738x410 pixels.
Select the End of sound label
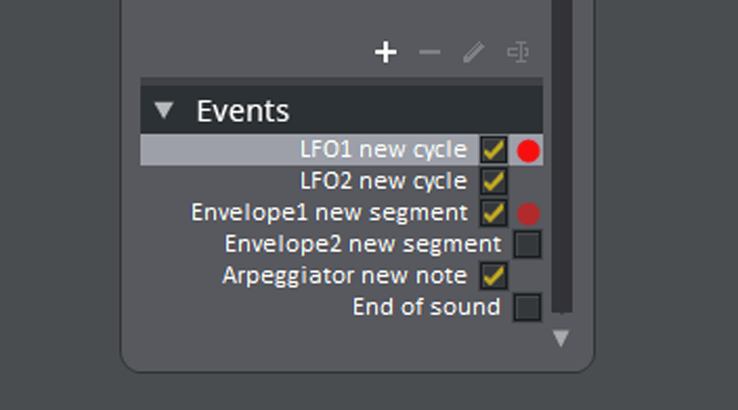click(x=426, y=307)
